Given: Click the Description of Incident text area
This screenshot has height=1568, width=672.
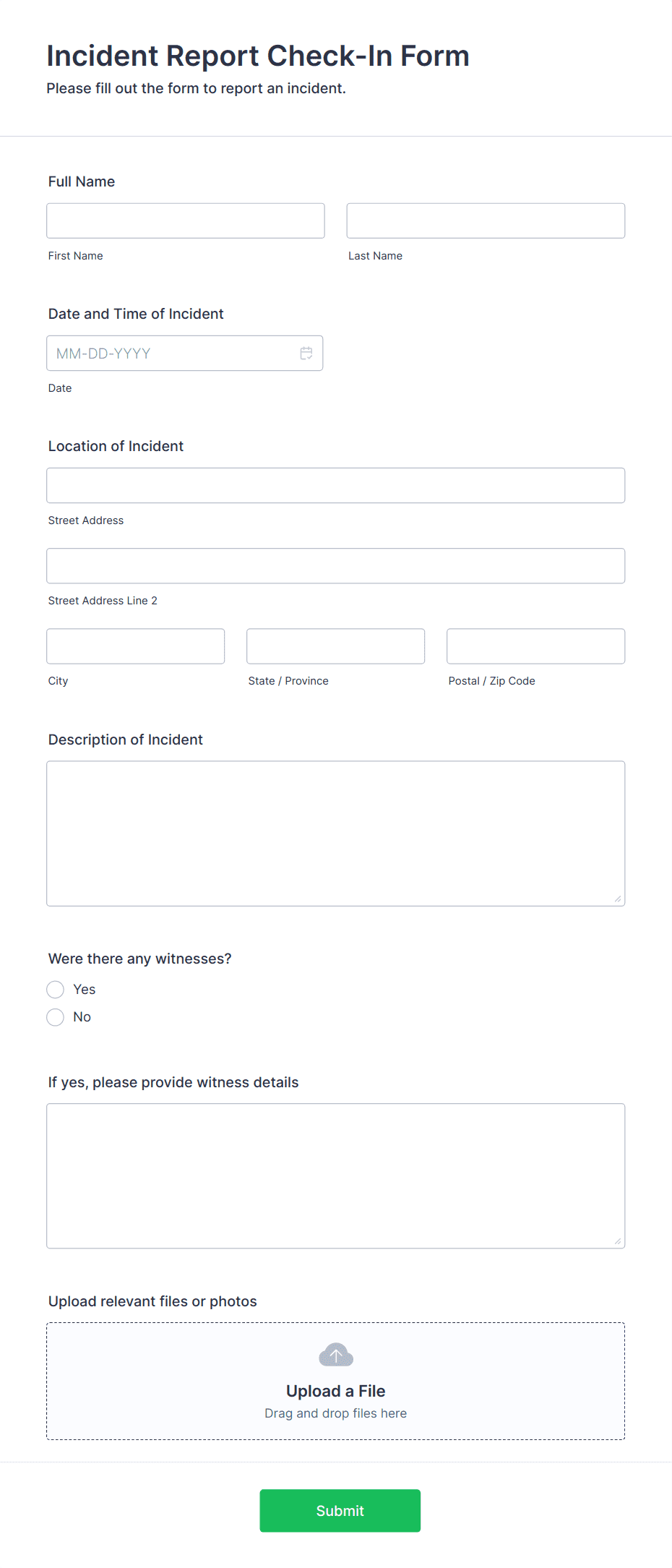Looking at the screenshot, I should pos(335,831).
